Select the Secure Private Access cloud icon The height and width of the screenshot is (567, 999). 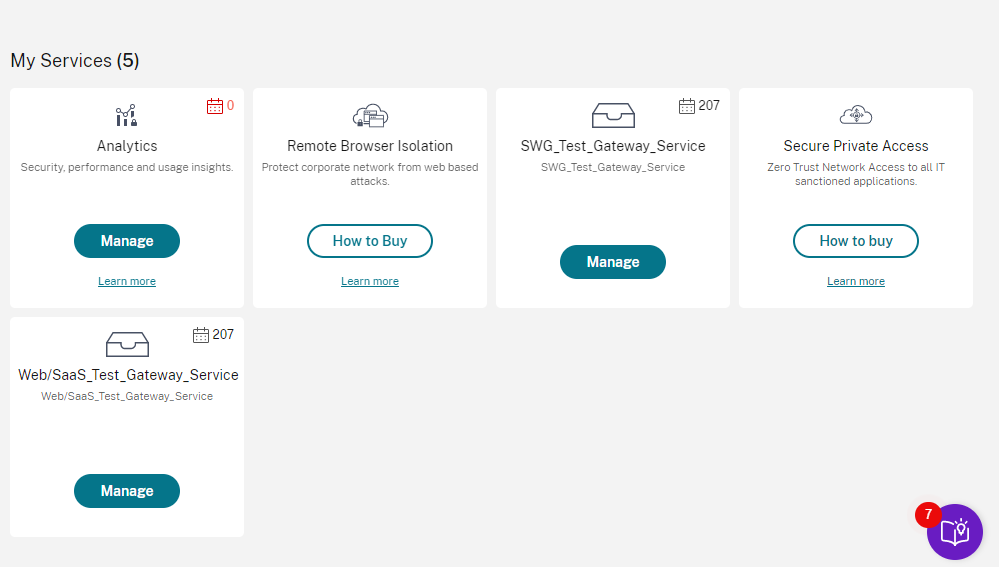click(856, 115)
